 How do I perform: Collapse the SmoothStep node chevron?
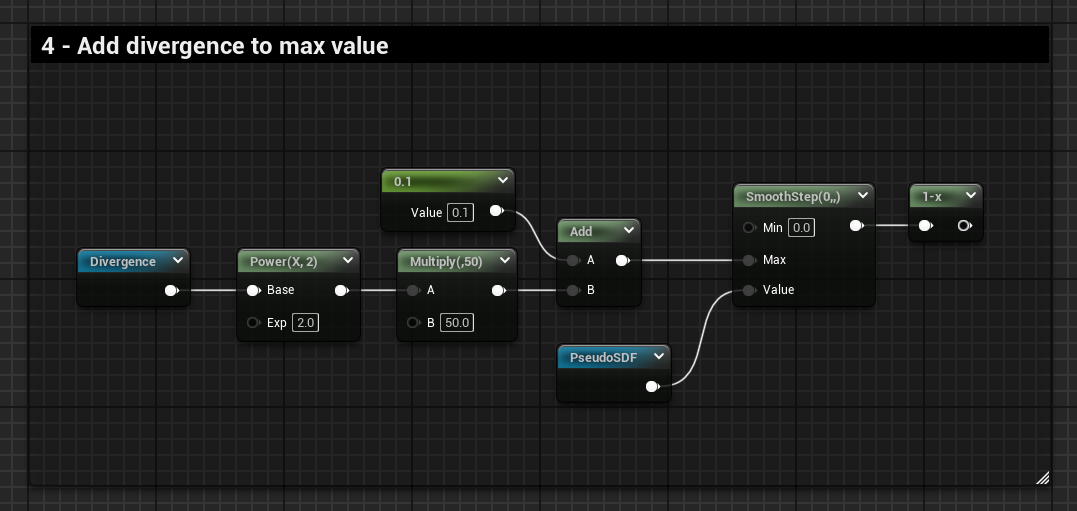coord(863,197)
